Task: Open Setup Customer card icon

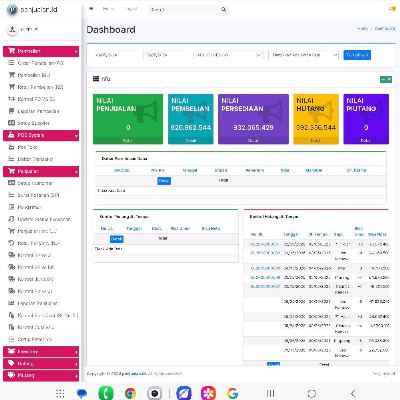Action: tap(11, 183)
